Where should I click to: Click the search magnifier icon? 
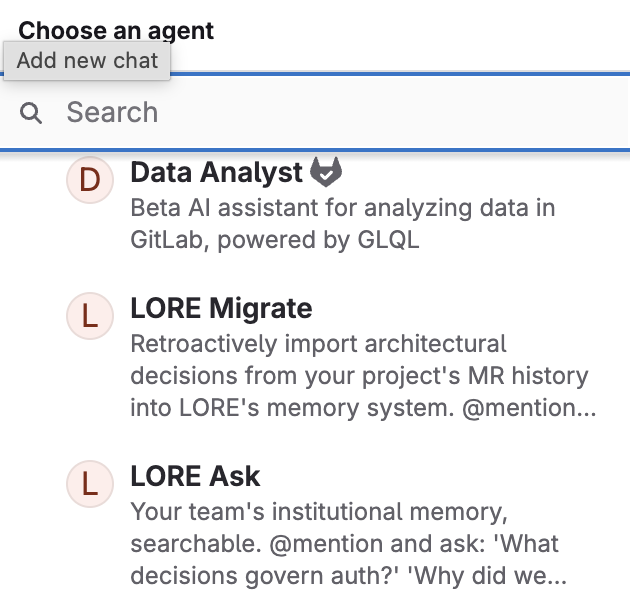[x=32, y=113]
